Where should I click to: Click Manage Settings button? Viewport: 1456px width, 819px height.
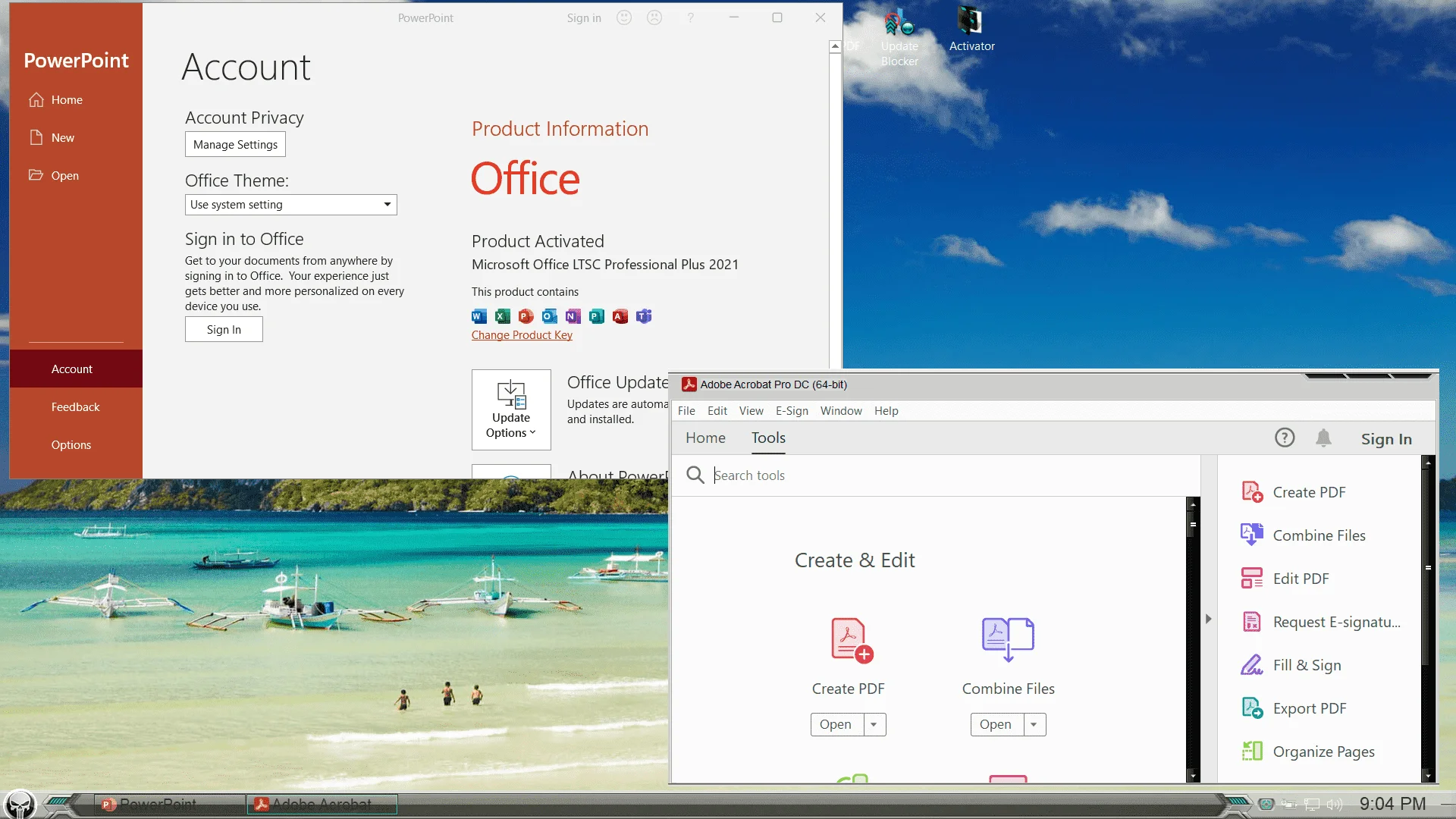[235, 144]
